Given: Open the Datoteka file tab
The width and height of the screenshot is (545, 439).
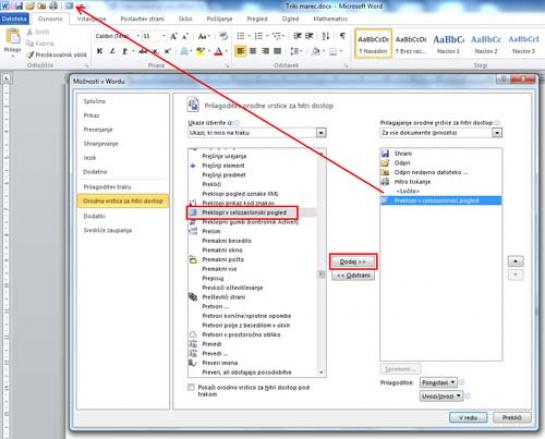Looking at the screenshot, I should click(x=14, y=19).
